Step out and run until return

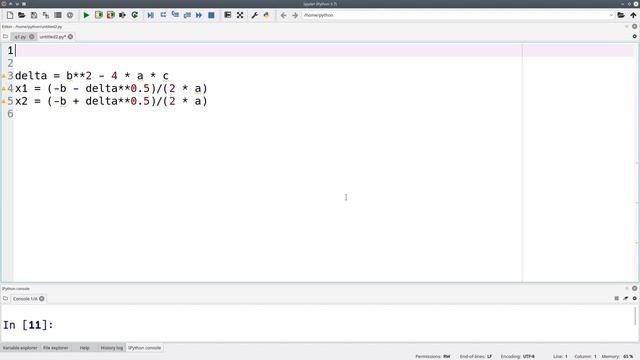pos(187,15)
